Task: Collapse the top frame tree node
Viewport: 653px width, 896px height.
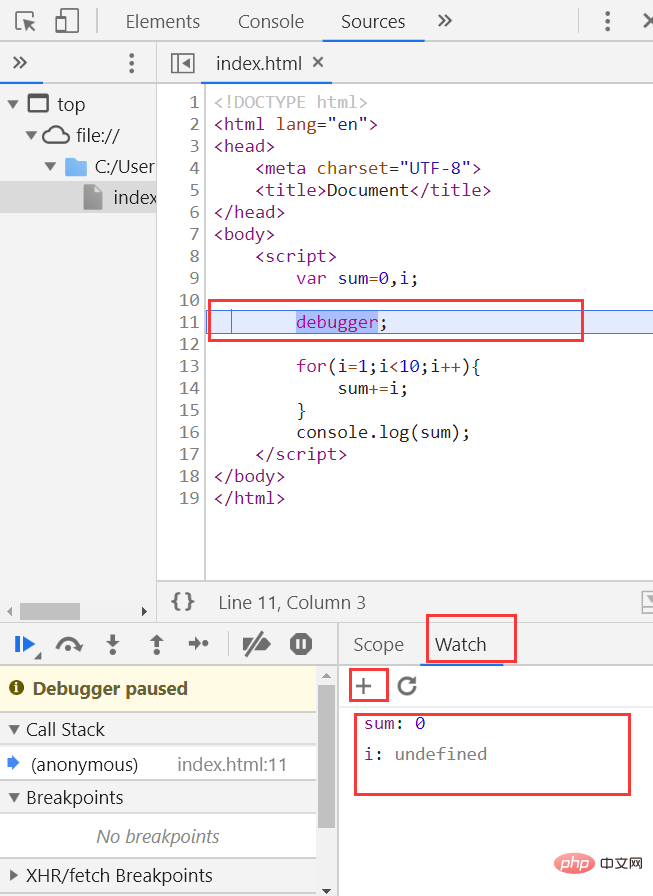Action: [13, 105]
